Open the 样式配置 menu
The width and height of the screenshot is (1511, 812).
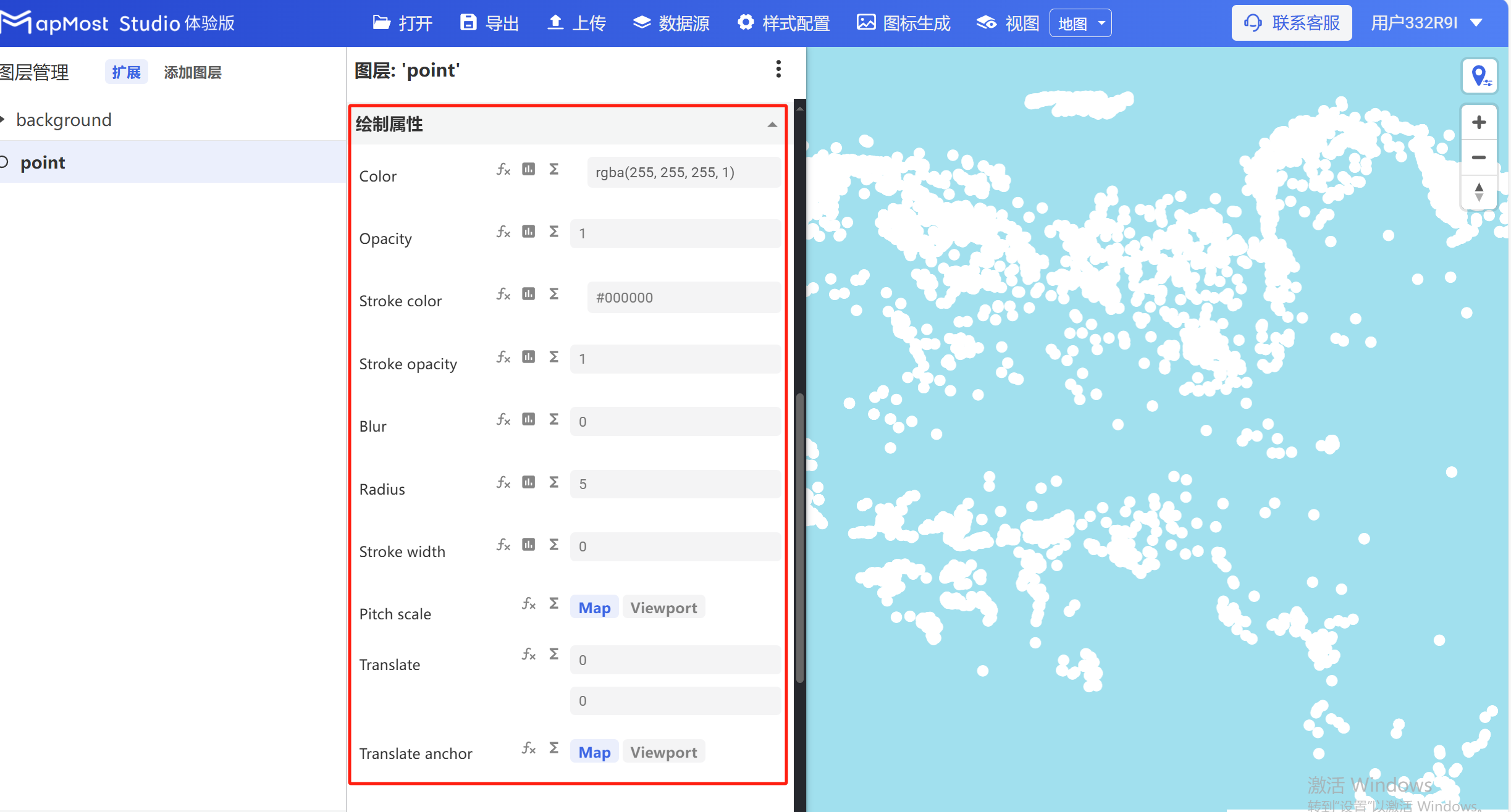click(784, 23)
